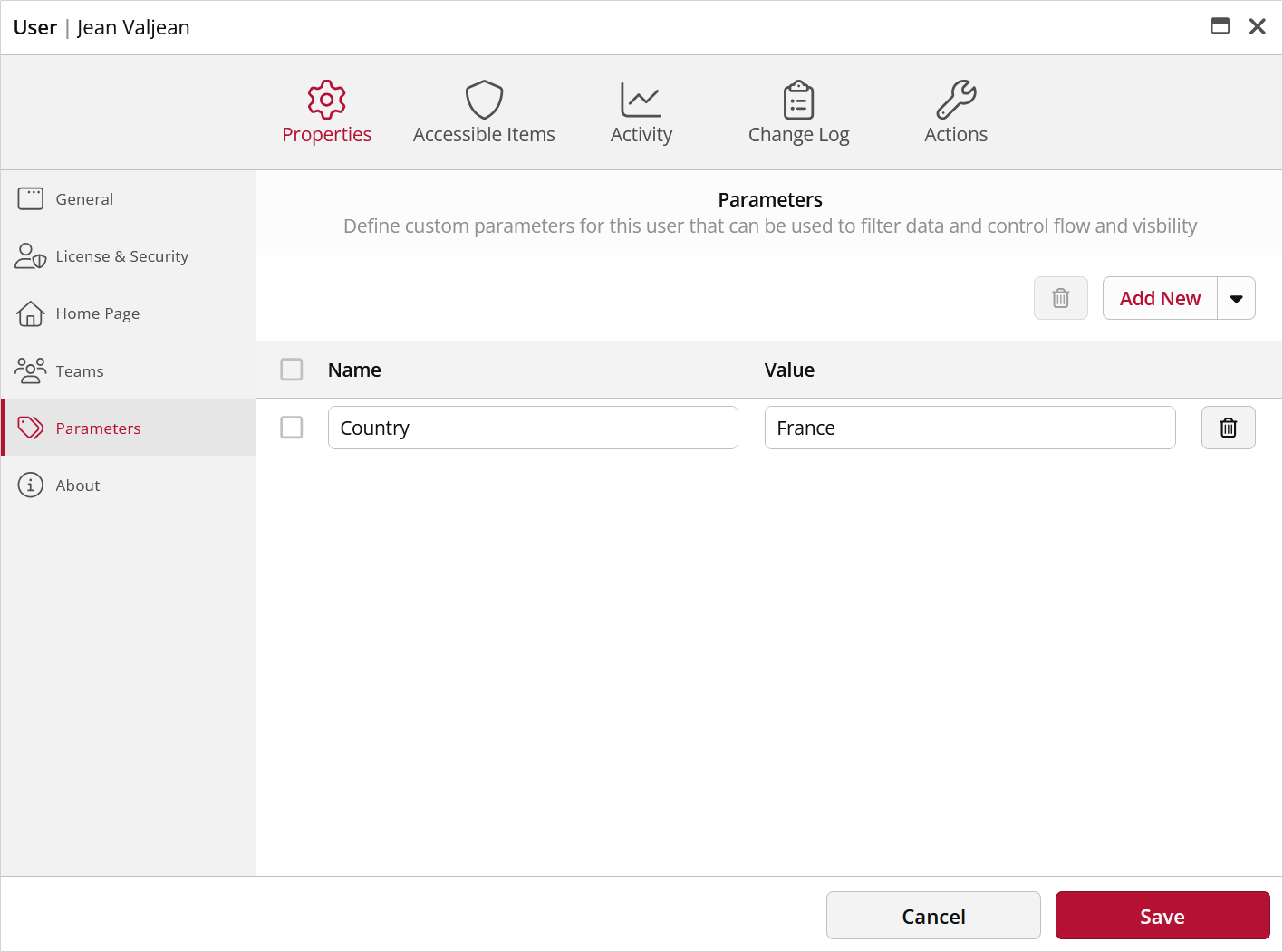Delete the Country parameter row
This screenshot has width=1283, height=952.
pos(1228,428)
